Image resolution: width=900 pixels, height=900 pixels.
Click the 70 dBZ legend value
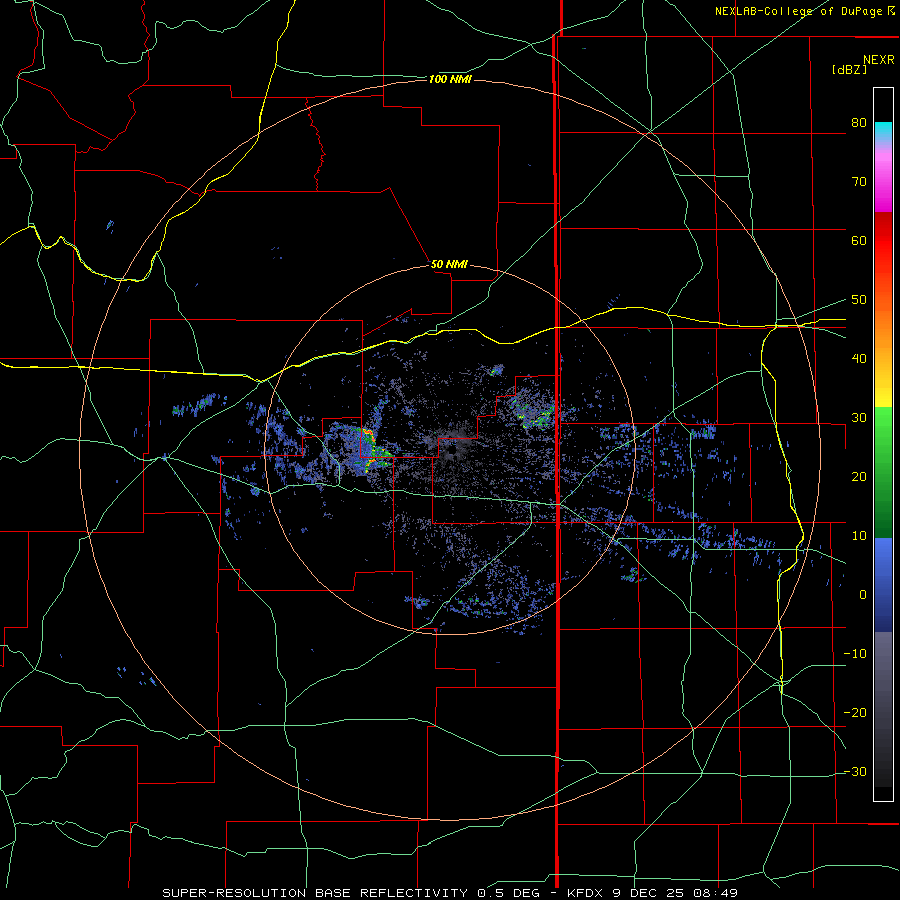[859, 181]
